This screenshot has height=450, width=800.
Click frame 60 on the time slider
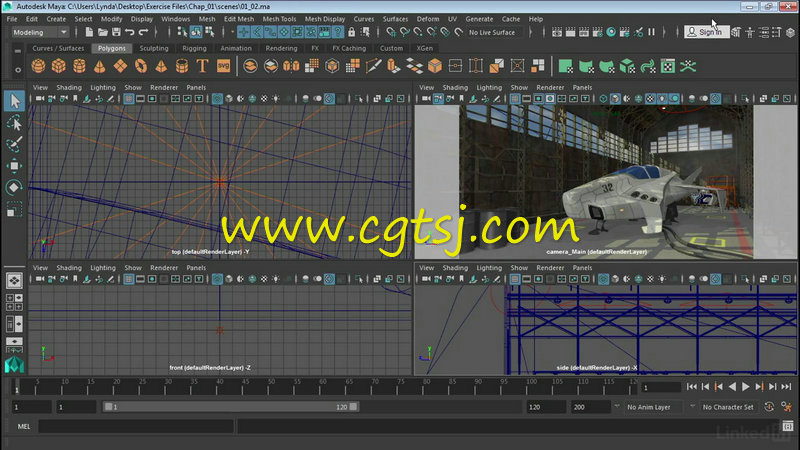(x=322, y=387)
